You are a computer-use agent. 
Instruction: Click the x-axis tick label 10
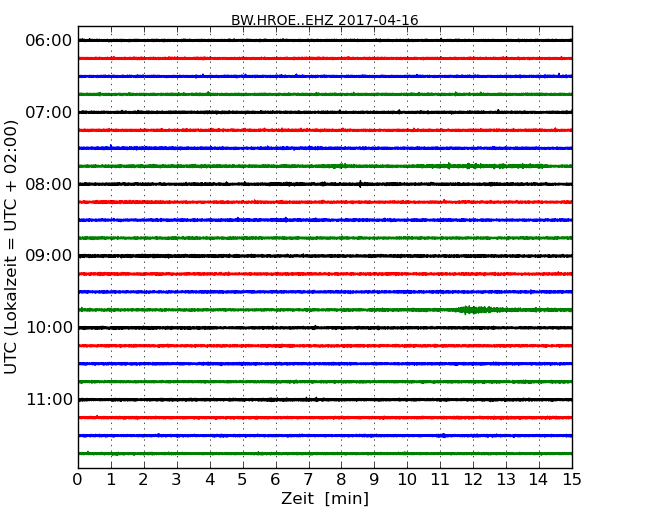407,480
